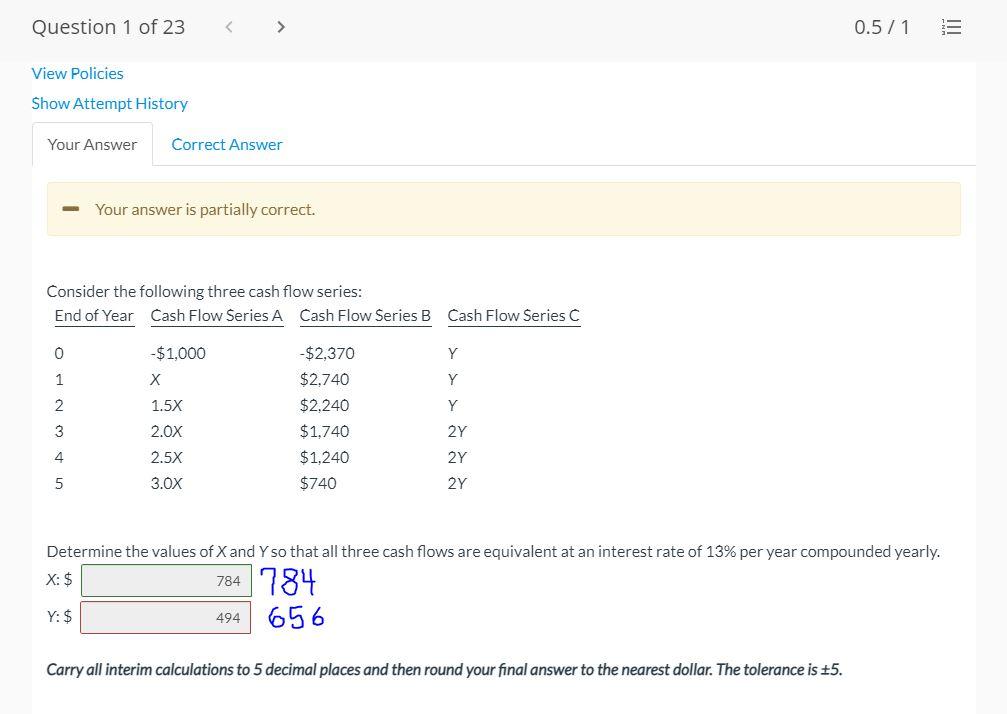The image size is (1007, 714).
Task: Click the handwritten annotation 656
Action: (x=294, y=617)
